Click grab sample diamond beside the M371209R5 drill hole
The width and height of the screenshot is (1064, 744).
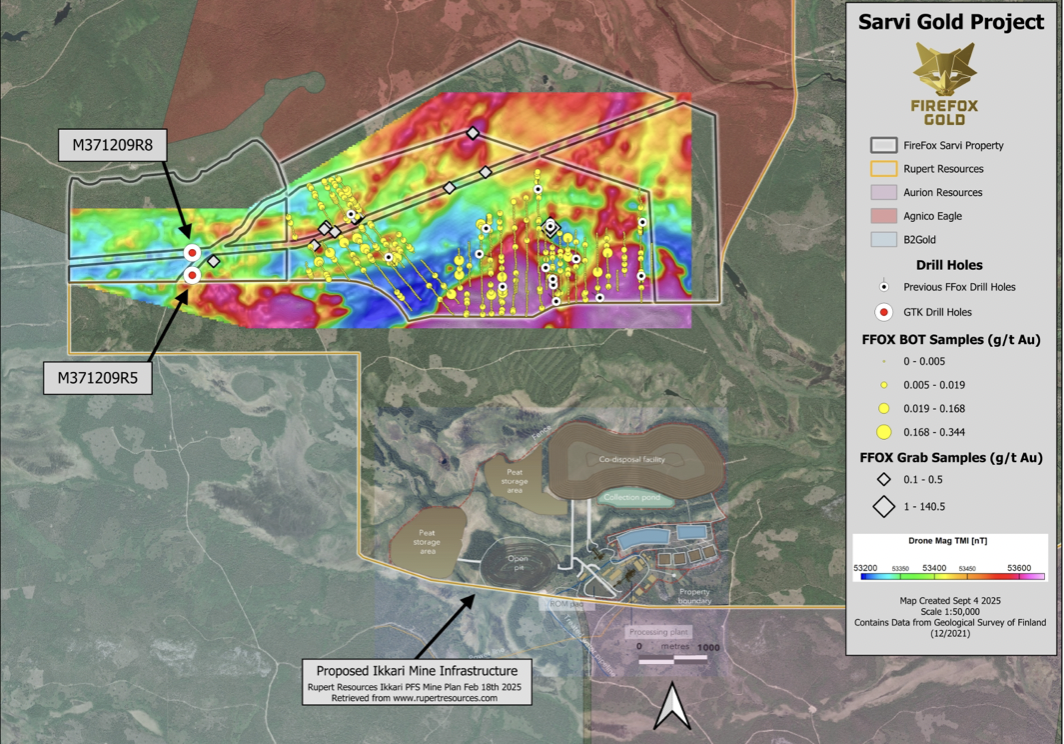(214, 261)
